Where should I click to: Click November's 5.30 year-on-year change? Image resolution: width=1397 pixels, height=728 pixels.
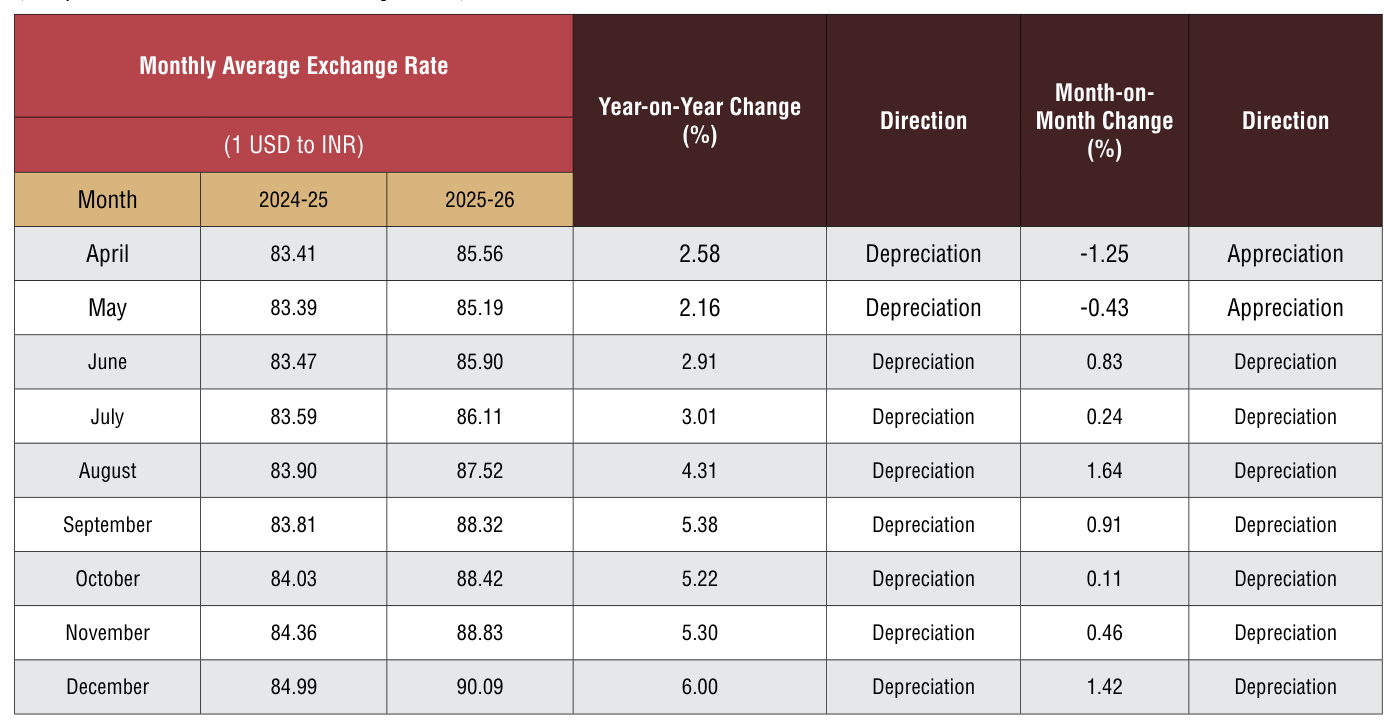click(x=699, y=632)
